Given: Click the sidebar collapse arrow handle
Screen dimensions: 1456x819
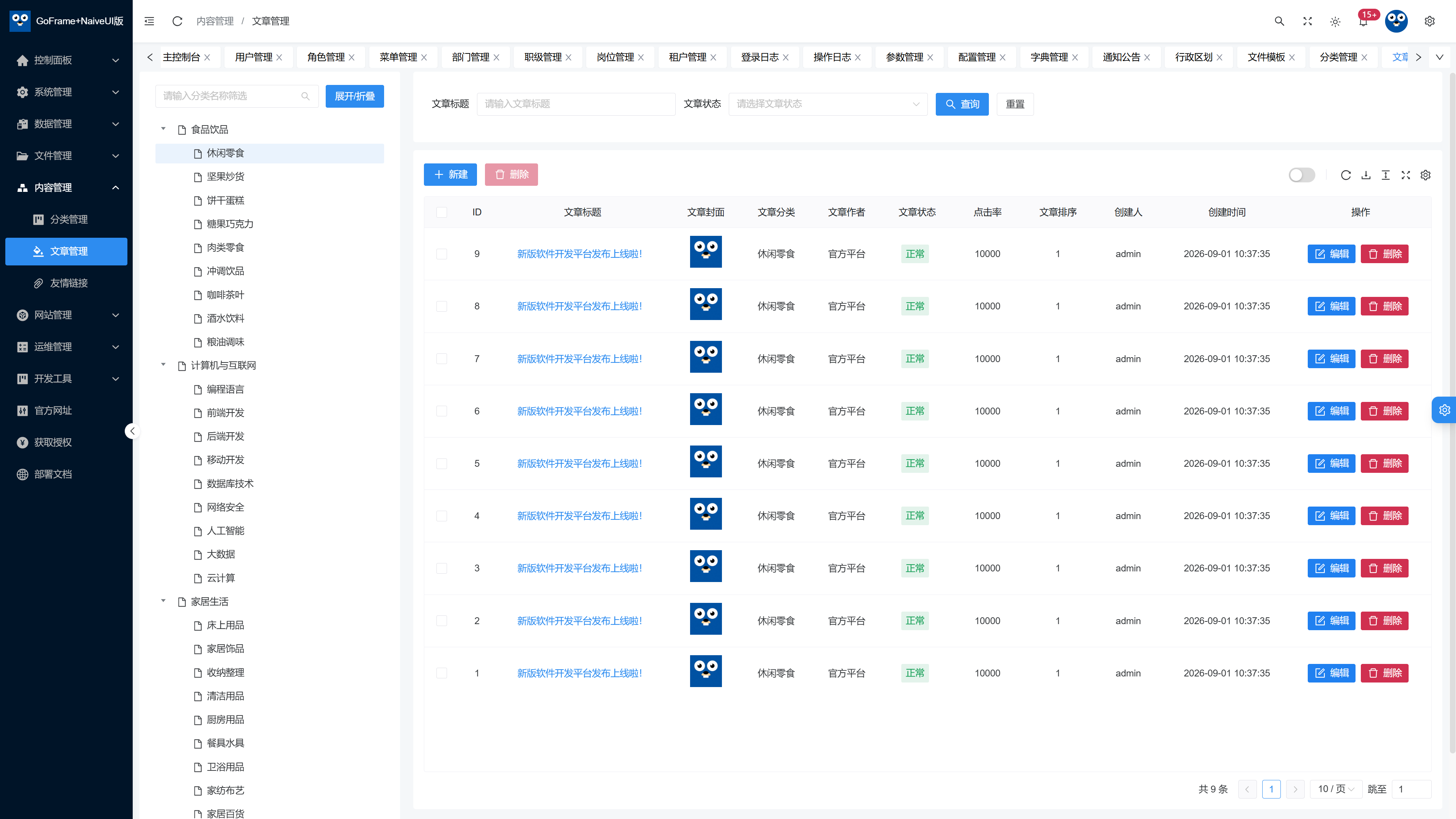Looking at the screenshot, I should pos(132,431).
